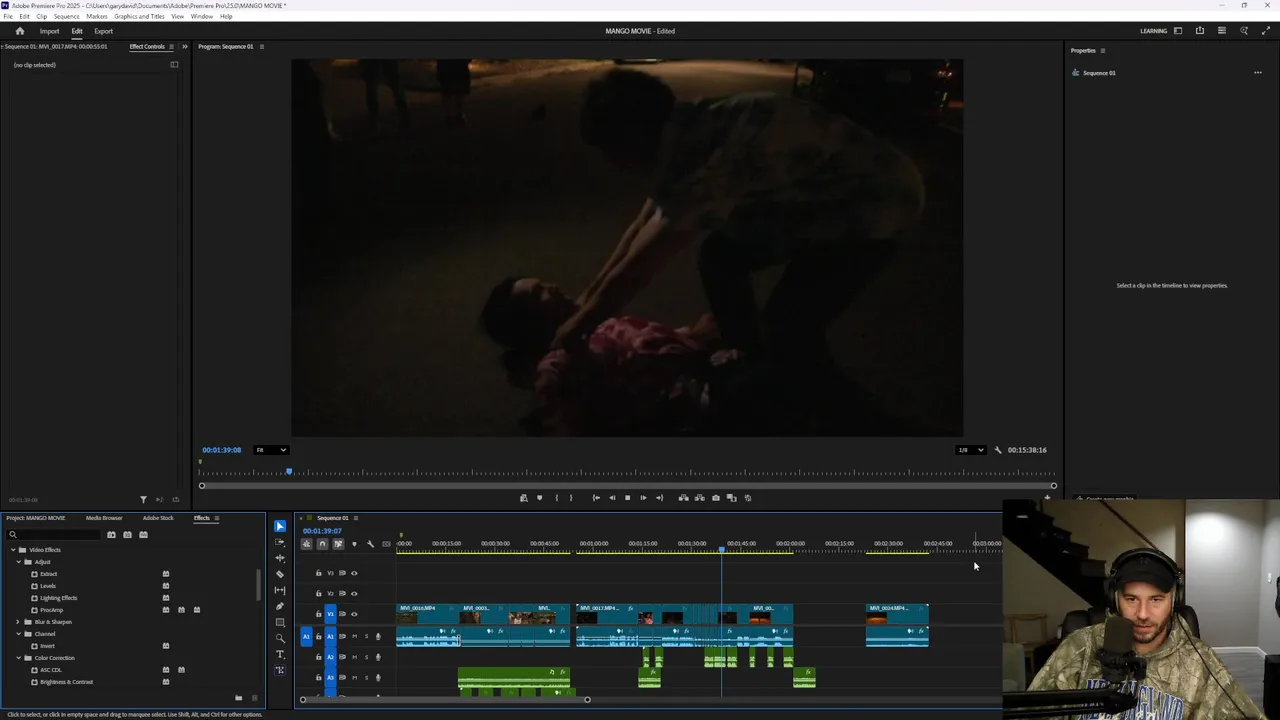Collapse the Color Correction folder
Viewport: 1280px width, 720px height.
18,658
